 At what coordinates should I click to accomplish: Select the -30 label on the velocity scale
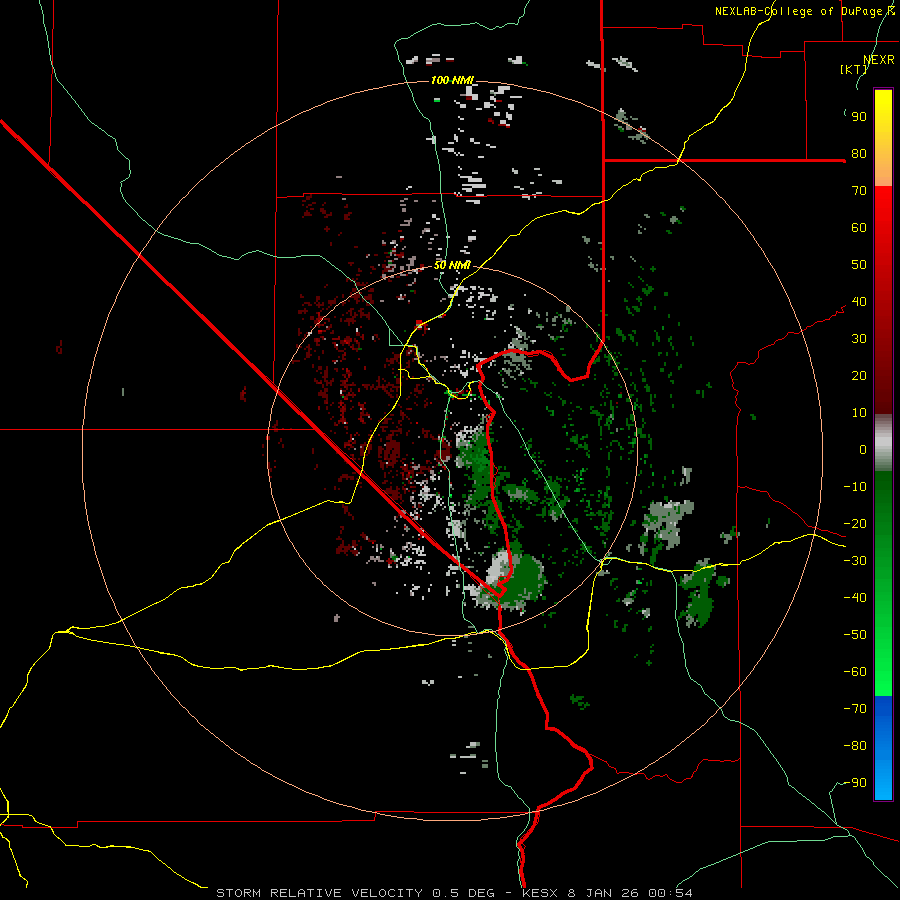tap(855, 561)
